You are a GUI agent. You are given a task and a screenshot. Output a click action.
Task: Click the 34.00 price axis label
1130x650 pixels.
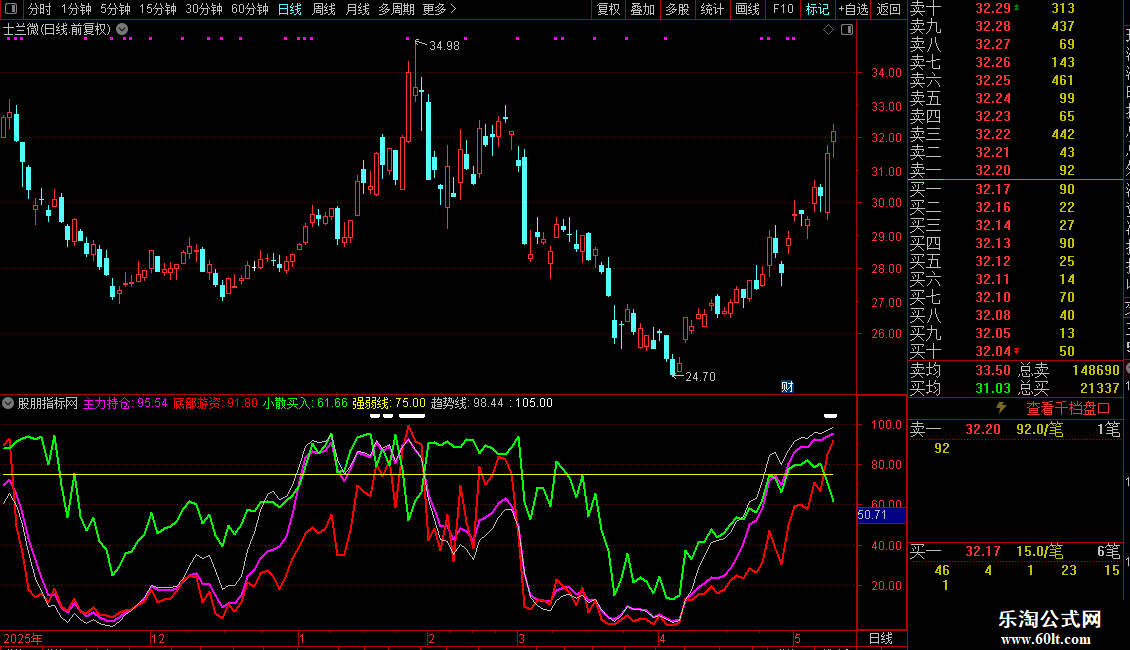click(886, 73)
